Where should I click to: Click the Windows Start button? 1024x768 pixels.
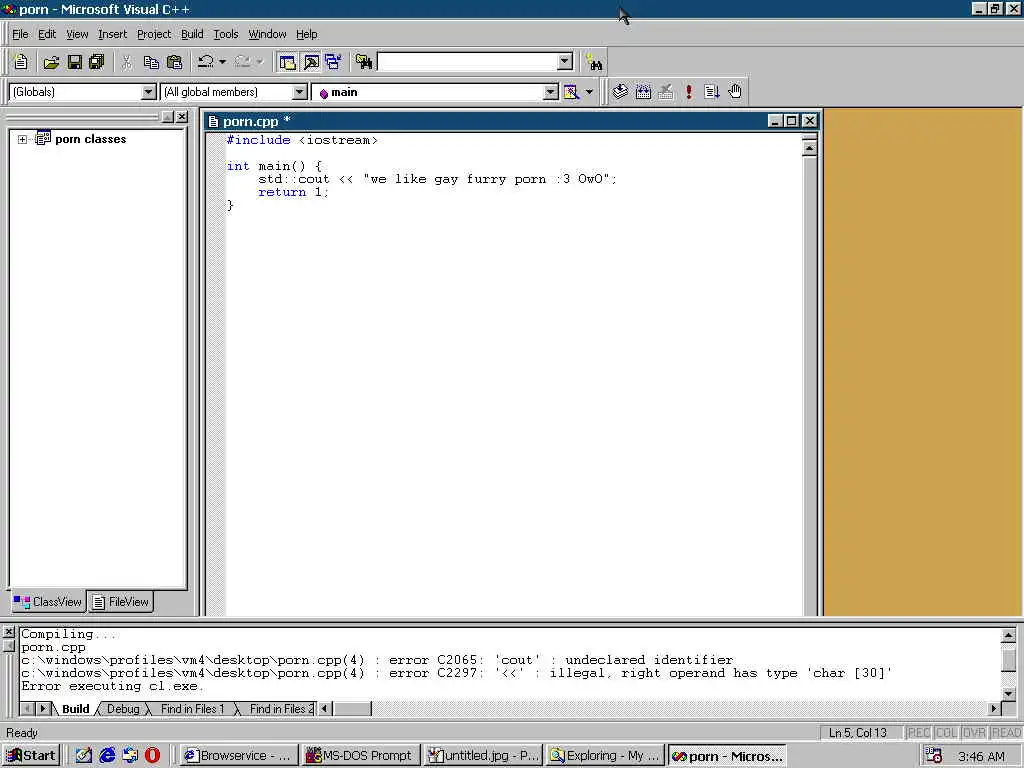point(31,756)
